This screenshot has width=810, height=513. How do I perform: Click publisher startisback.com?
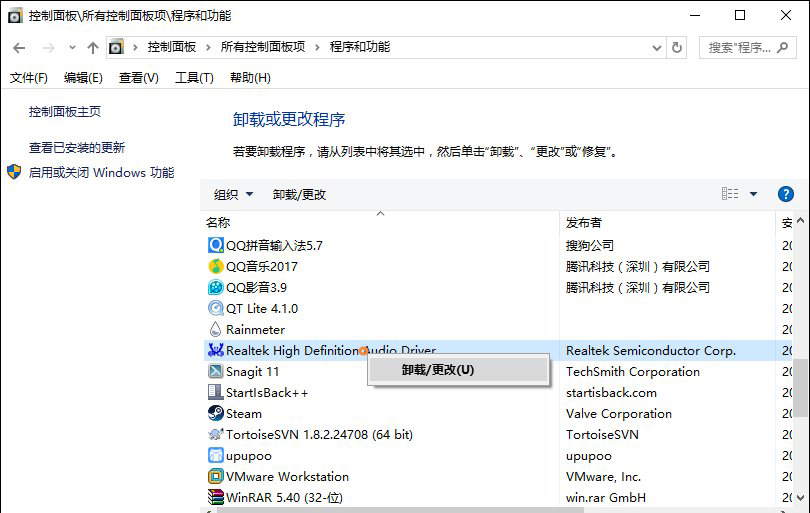click(x=611, y=393)
